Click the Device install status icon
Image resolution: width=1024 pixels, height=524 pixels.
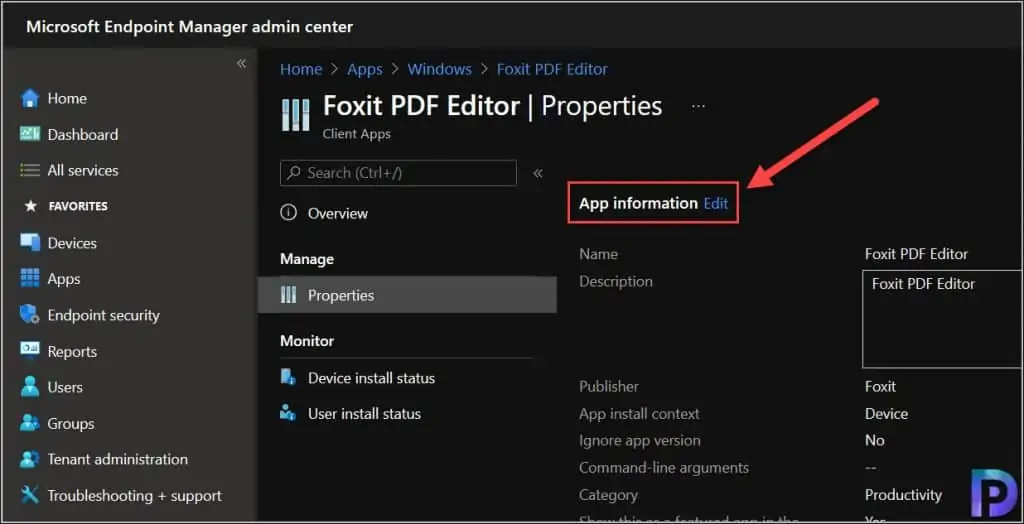pos(288,377)
